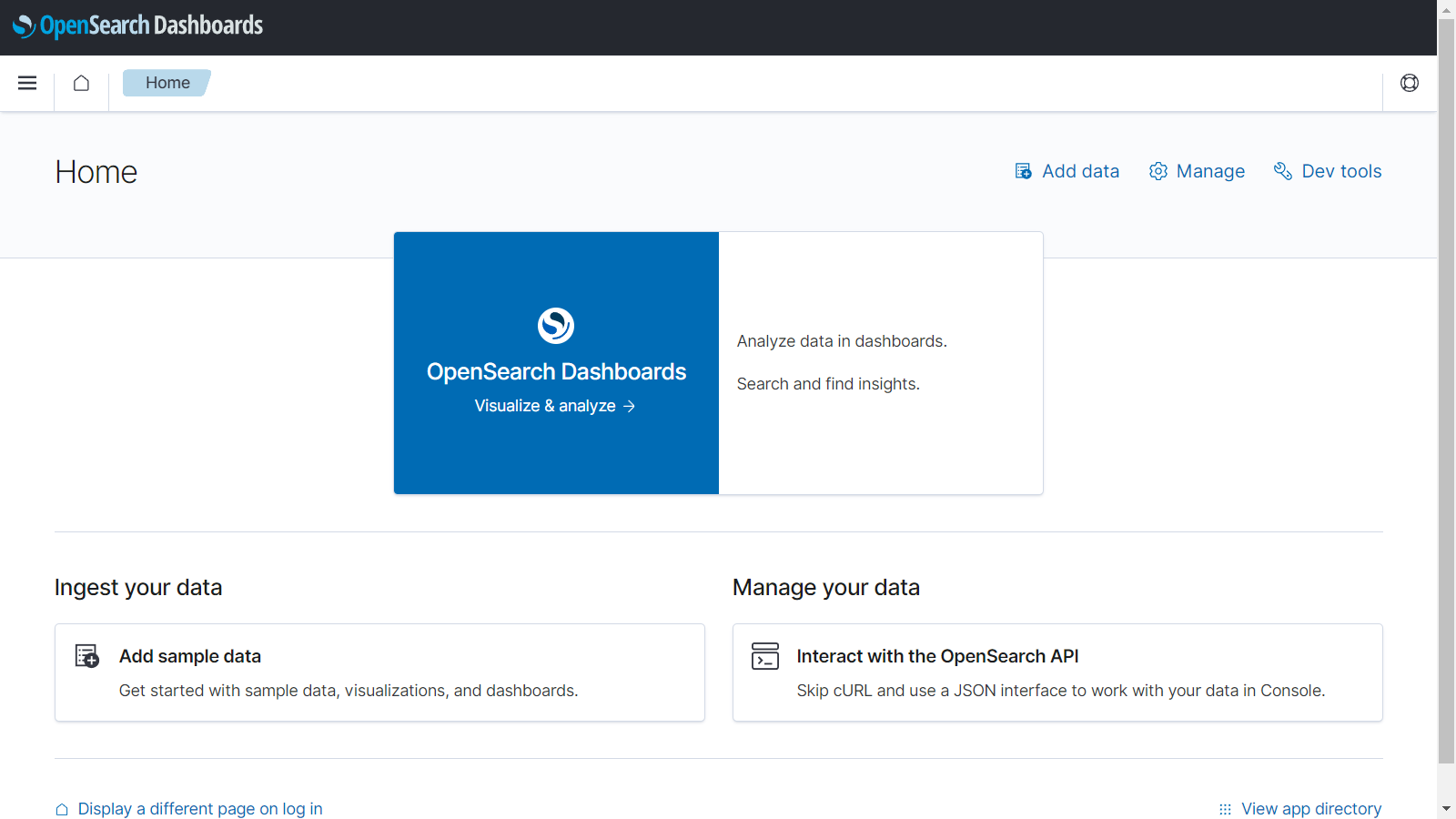The height and width of the screenshot is (819, 1456).
Task: Click the white OpenSearch logo on blue panel
Action: (x=556, y=325)
